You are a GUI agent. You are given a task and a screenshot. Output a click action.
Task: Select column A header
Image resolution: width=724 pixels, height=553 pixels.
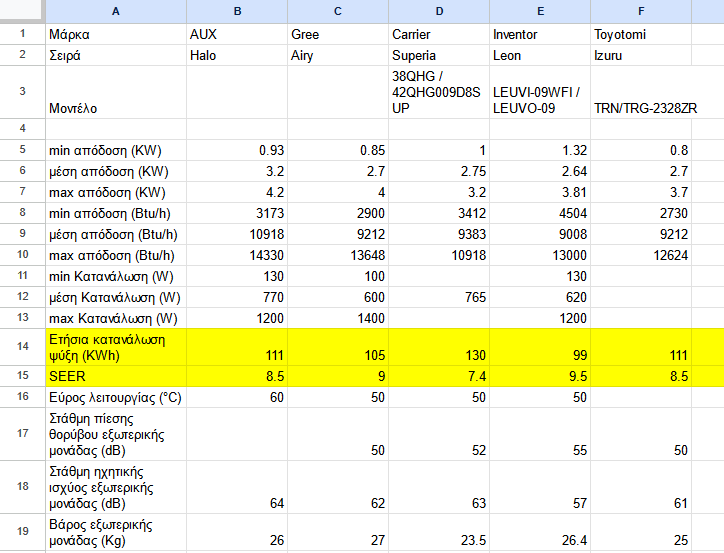coord(116,12)
